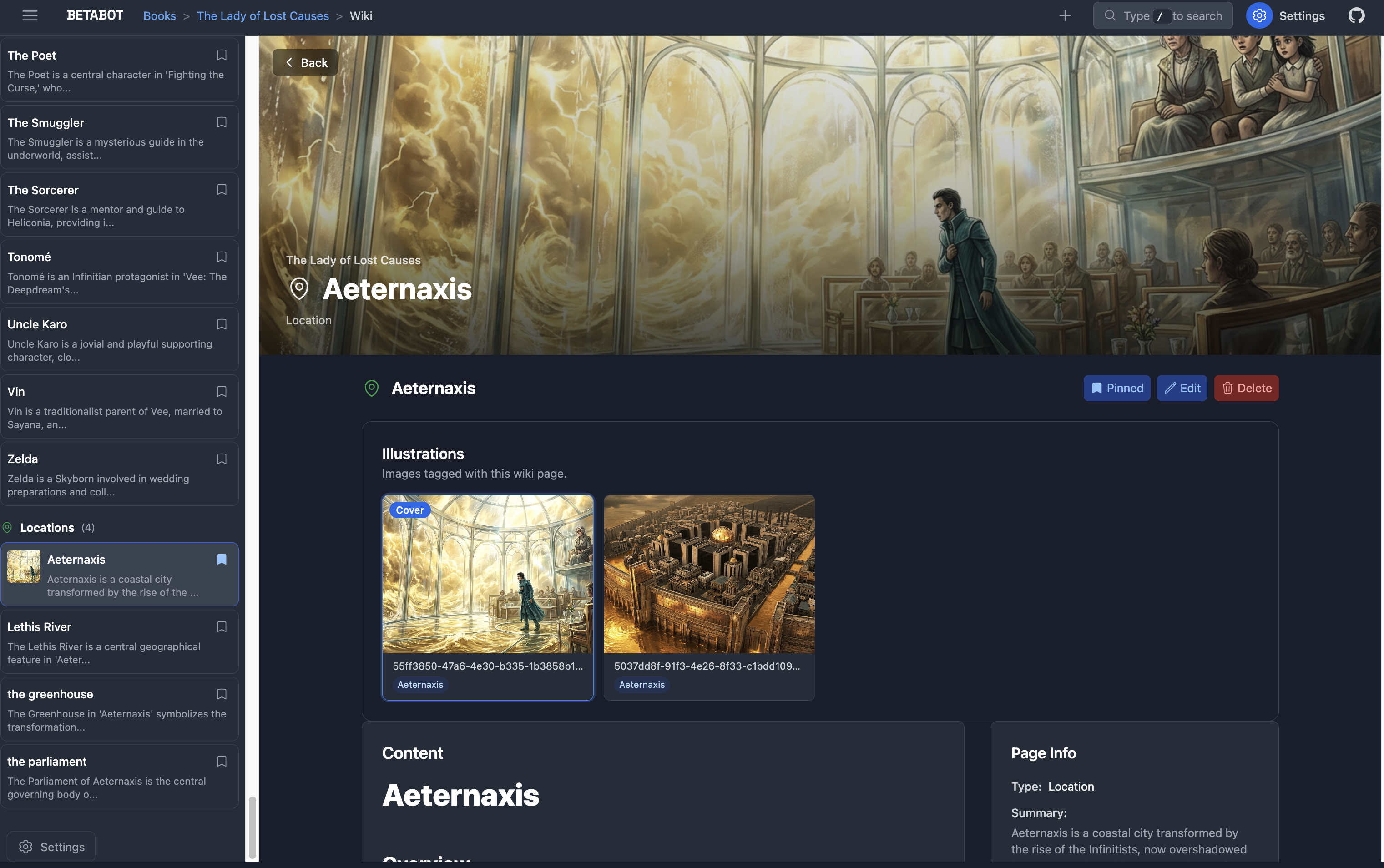Open Uncle Karo wiki entry
This screenshot has width=1384, height=868.
pos(119,339)
